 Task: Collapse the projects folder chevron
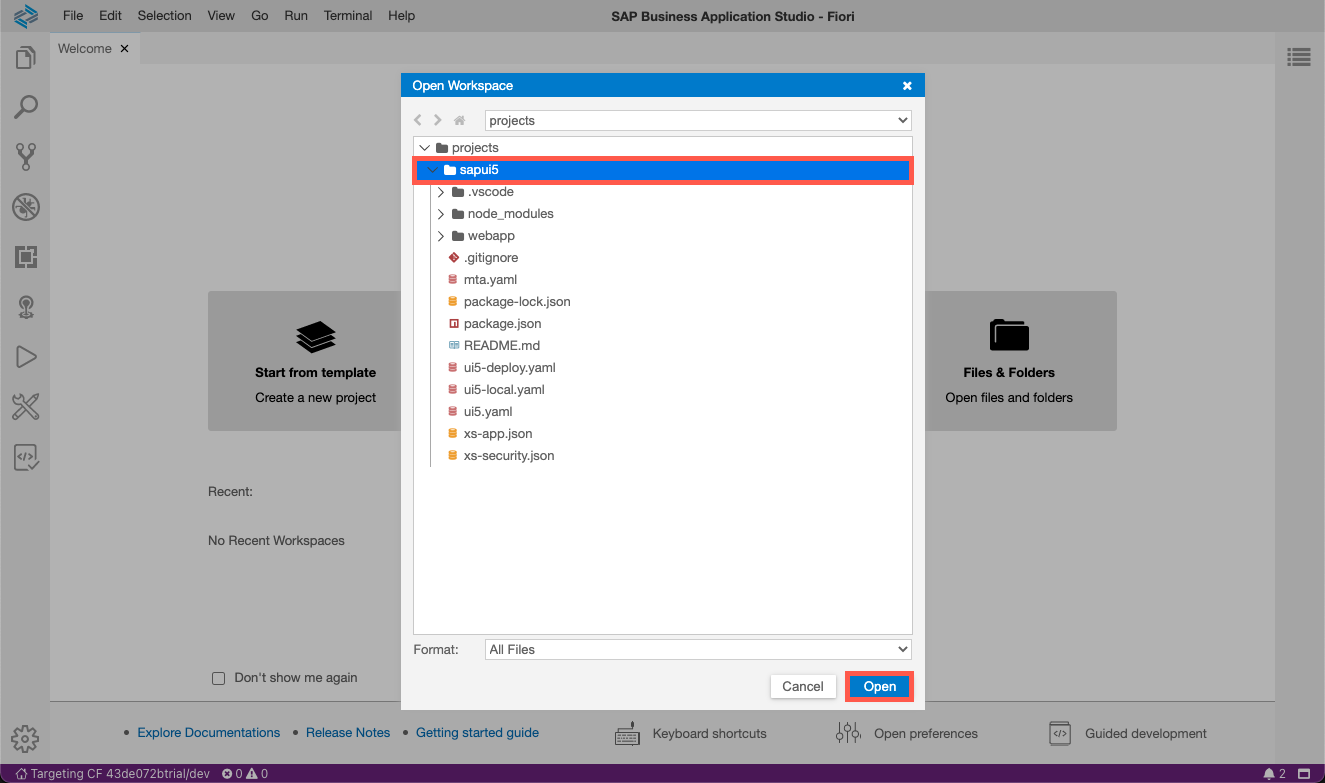tap(425, 148)
